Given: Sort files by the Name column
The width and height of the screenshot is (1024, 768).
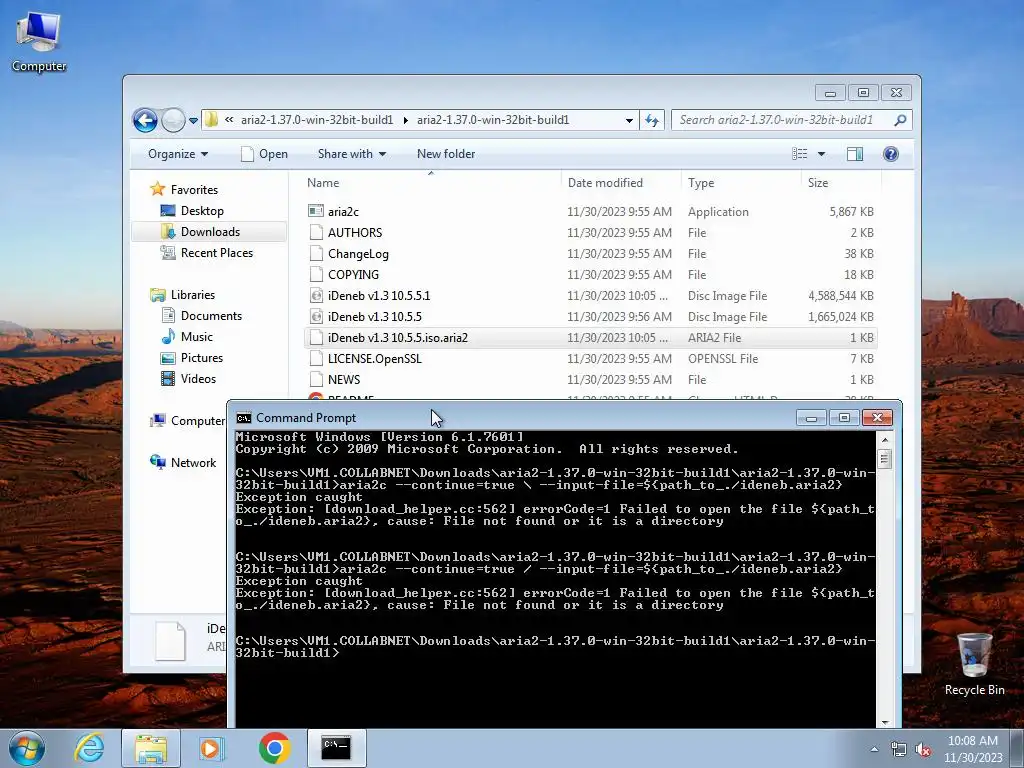Looking at the screenshot, I should (x=431, y=183).
